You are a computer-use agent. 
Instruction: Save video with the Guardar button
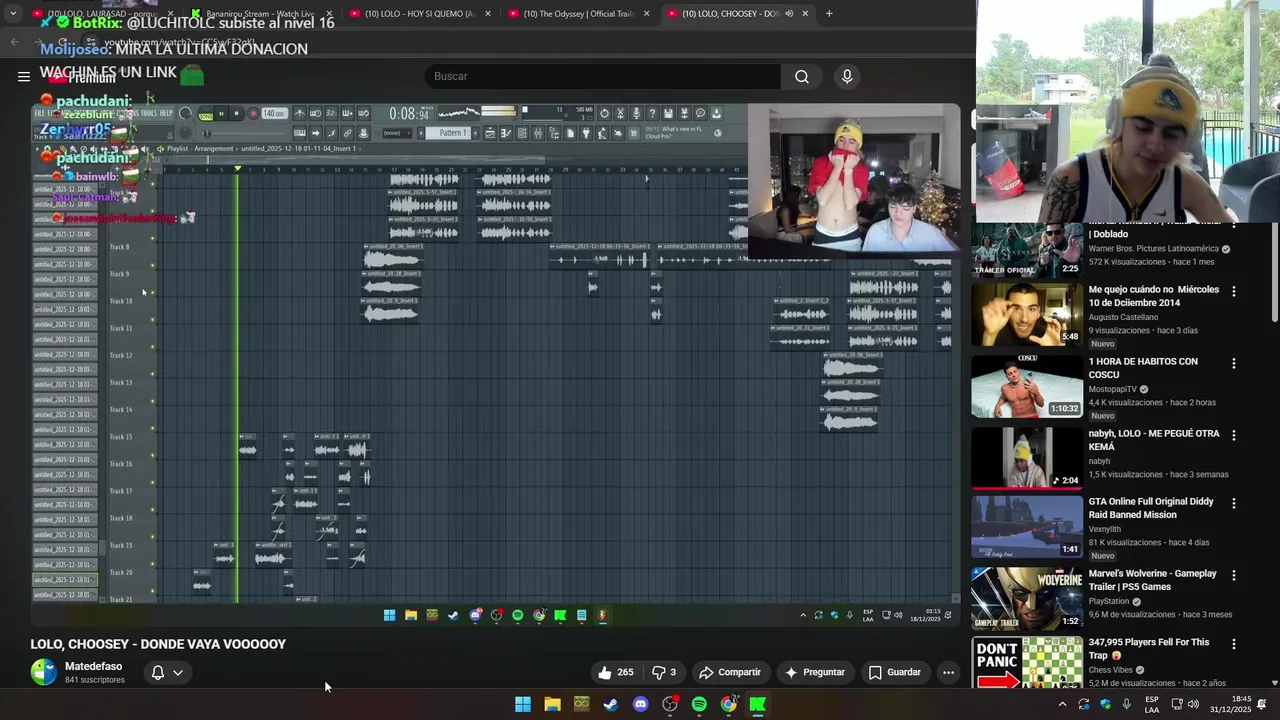[x=894, y=672]
